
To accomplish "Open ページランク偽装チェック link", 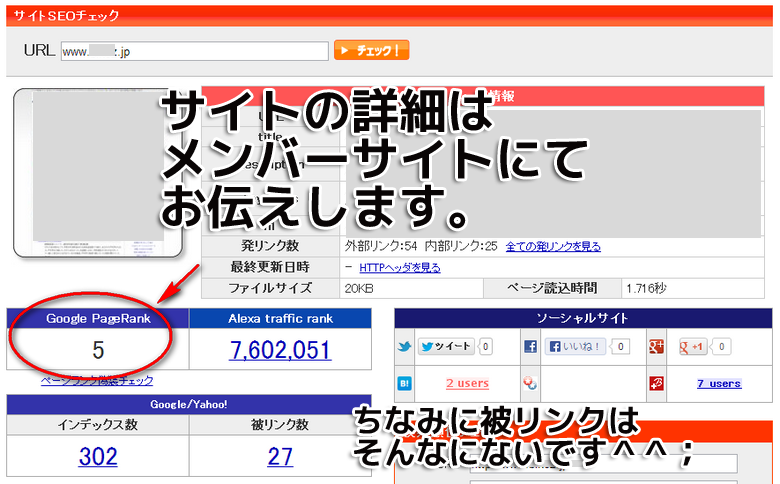I will click(97, 381).
